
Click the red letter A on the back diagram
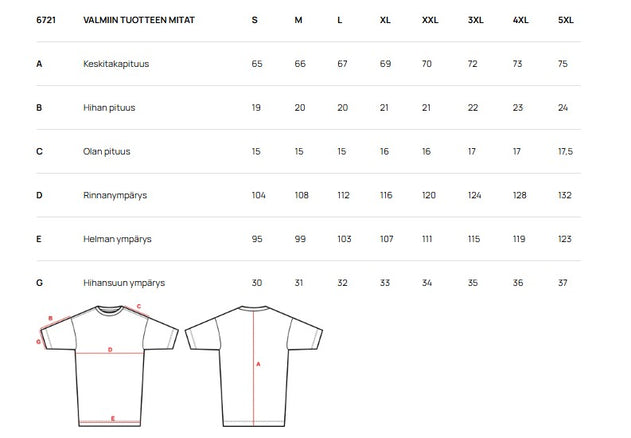click(x=259, y=366)
